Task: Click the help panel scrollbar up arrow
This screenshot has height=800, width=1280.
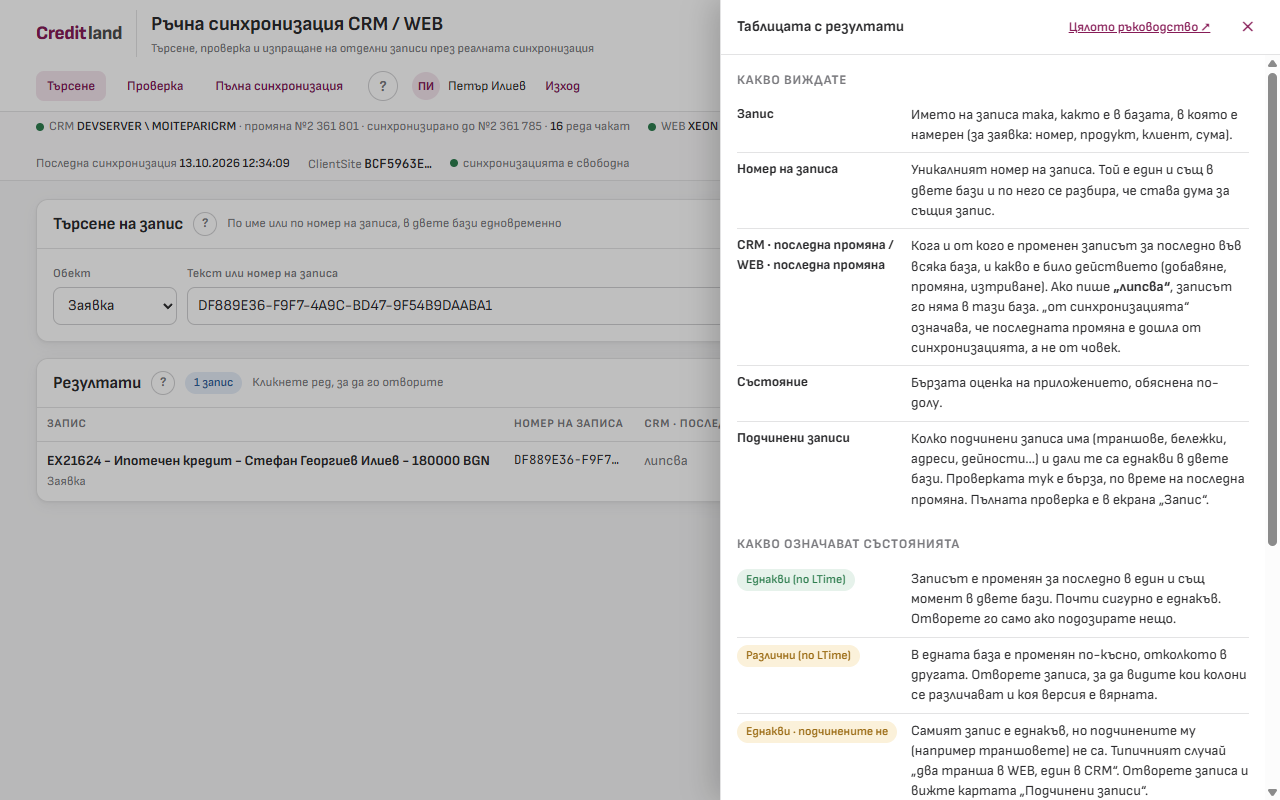Action: coord(1272,64)
